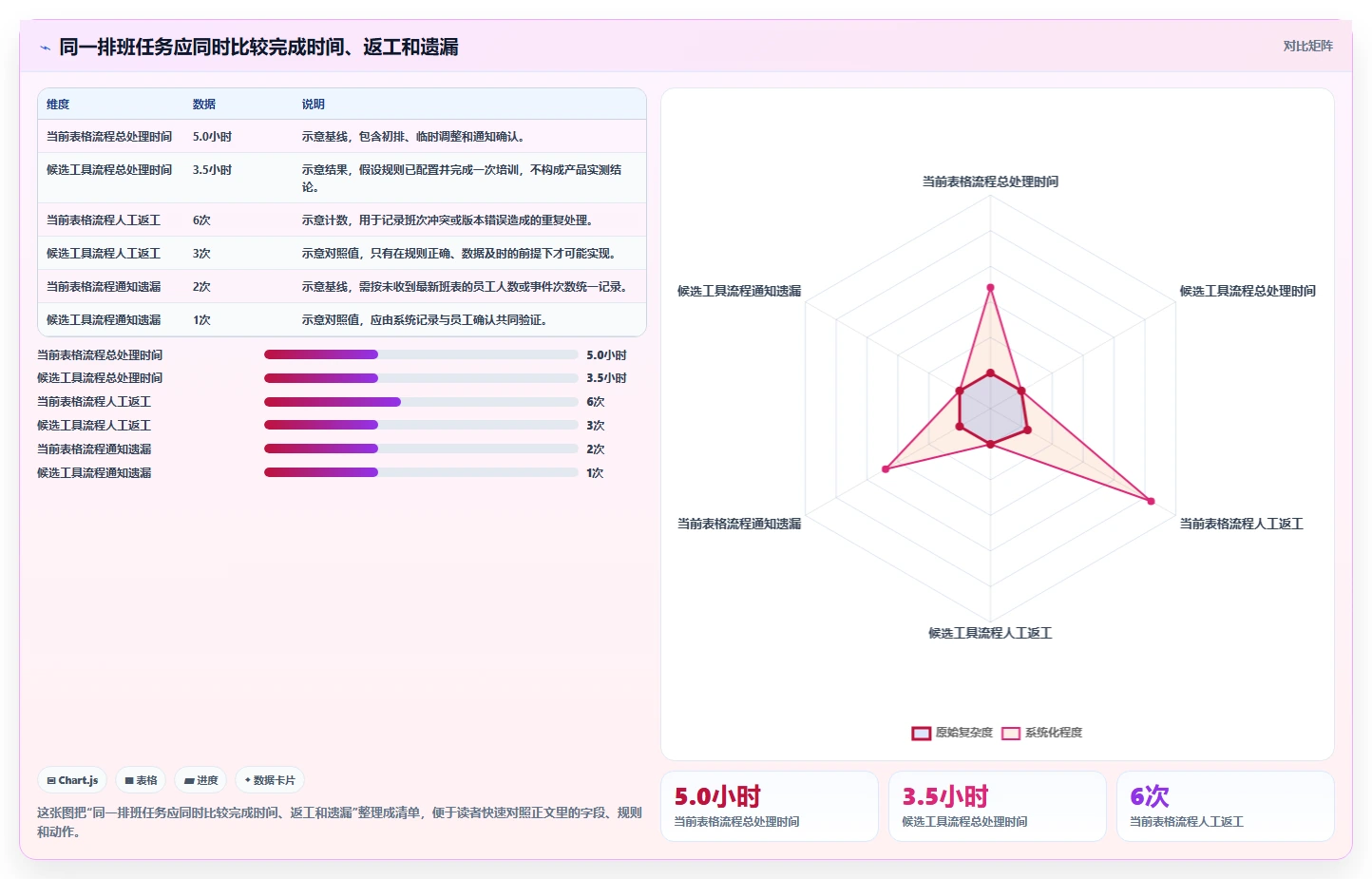Select the 数据卡片 chip
This screenshot has width=1372, height=879.
(270, 780)
